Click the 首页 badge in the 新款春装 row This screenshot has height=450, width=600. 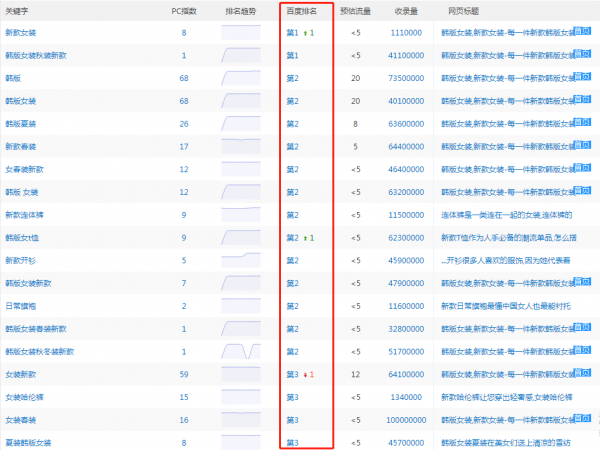pos(579,147)
